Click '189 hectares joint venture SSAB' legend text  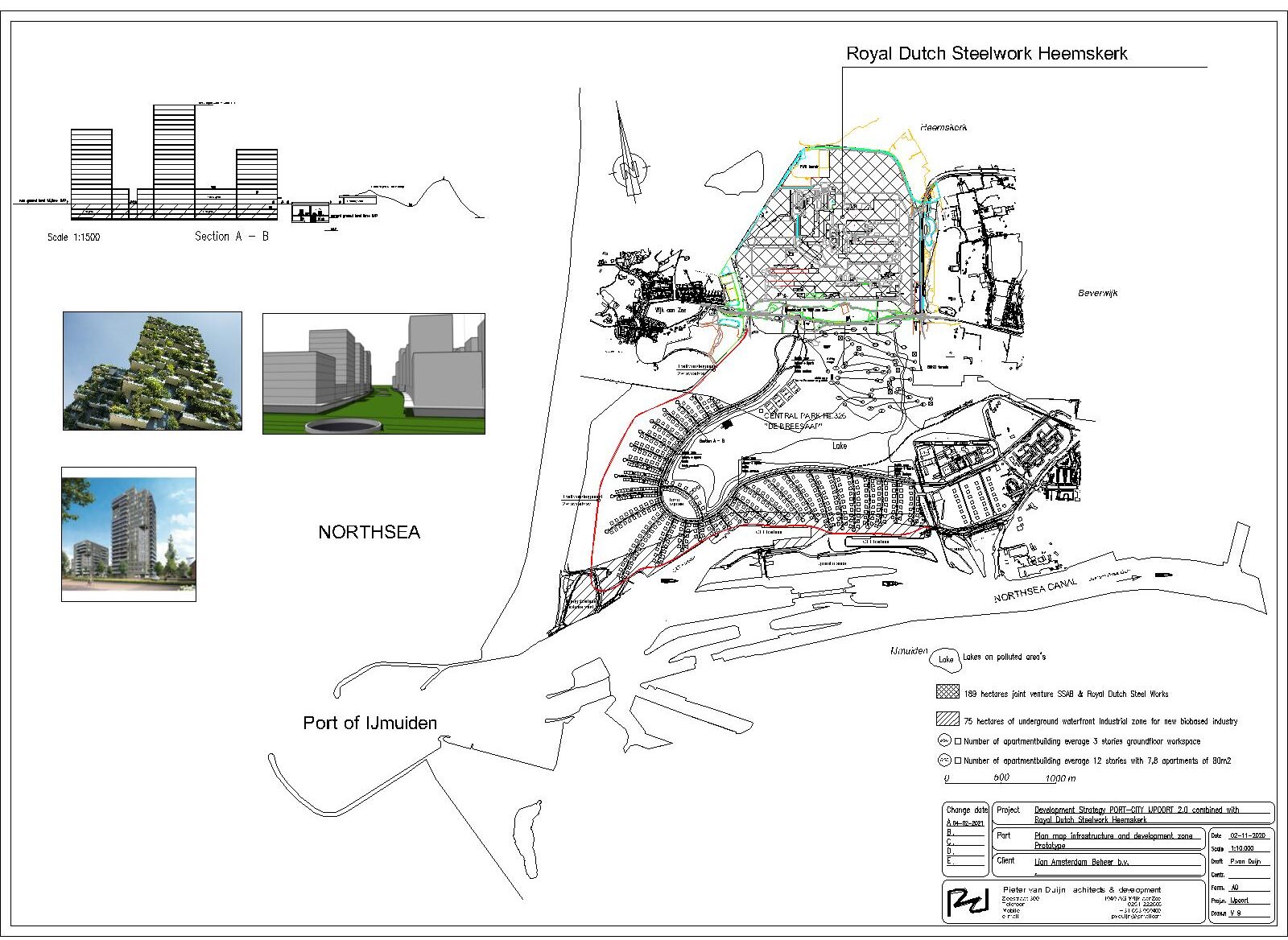1066,693
